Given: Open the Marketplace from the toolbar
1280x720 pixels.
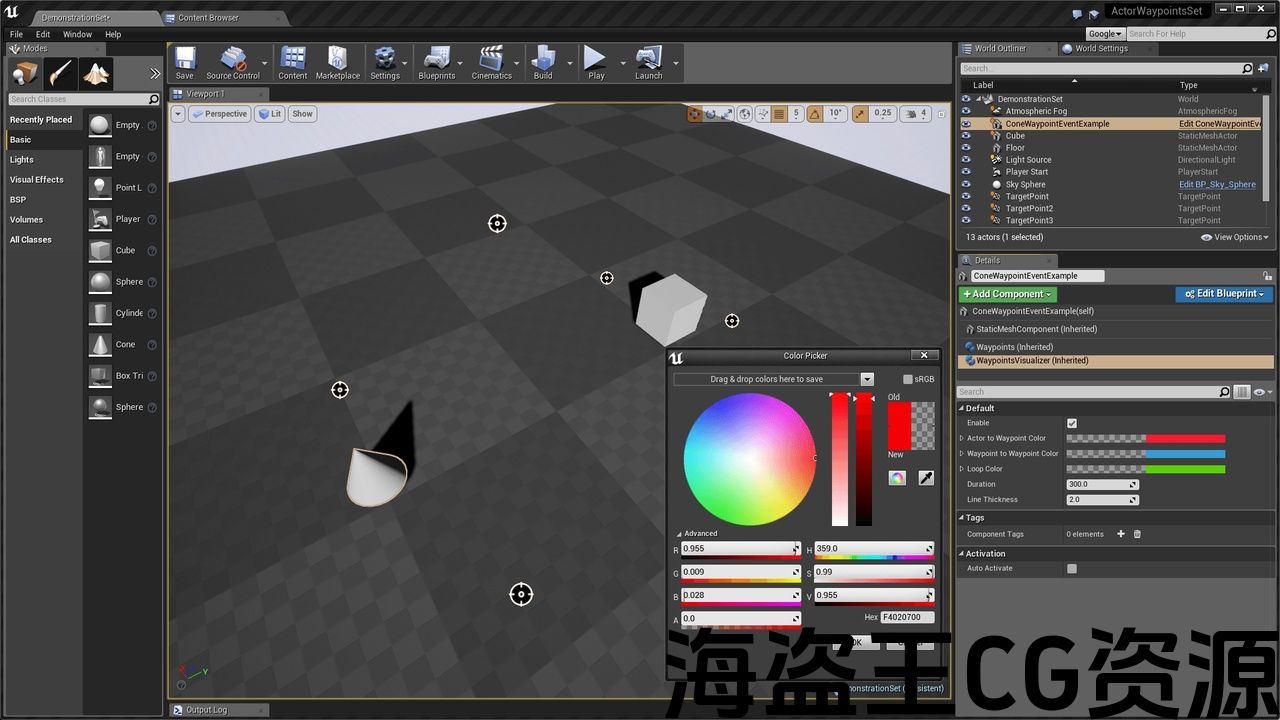Looking at the screenshot, I should pyautogui.click(x=337, y=62).
